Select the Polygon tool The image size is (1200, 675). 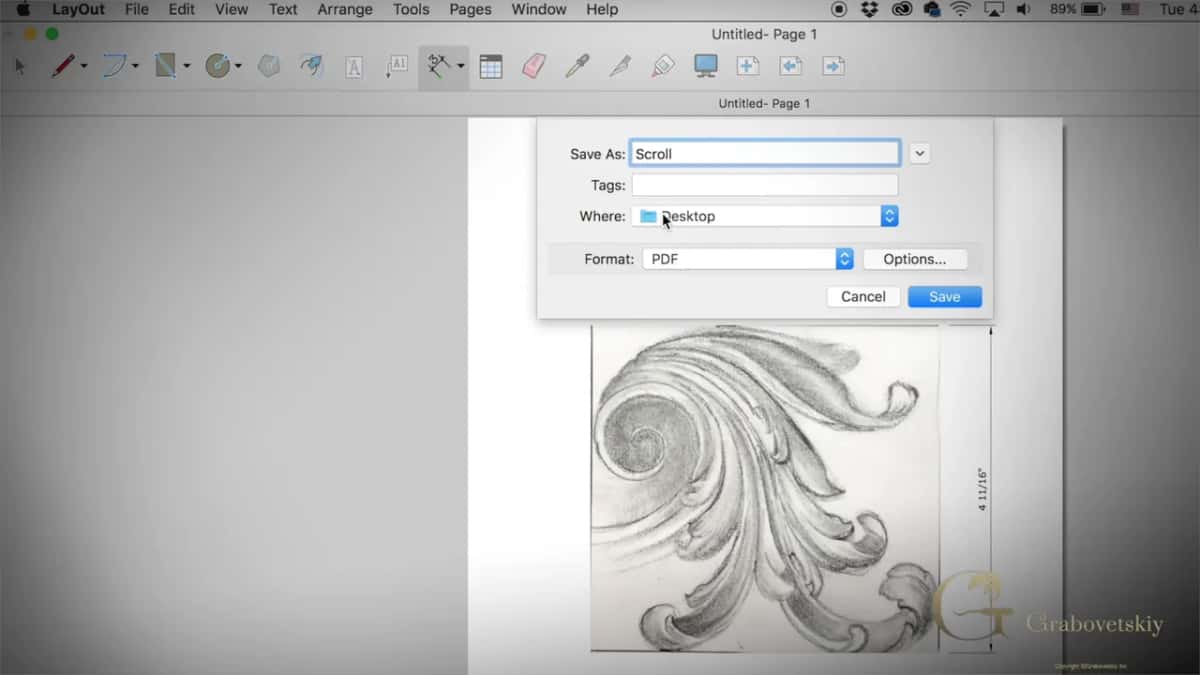[x=268, y=67]
